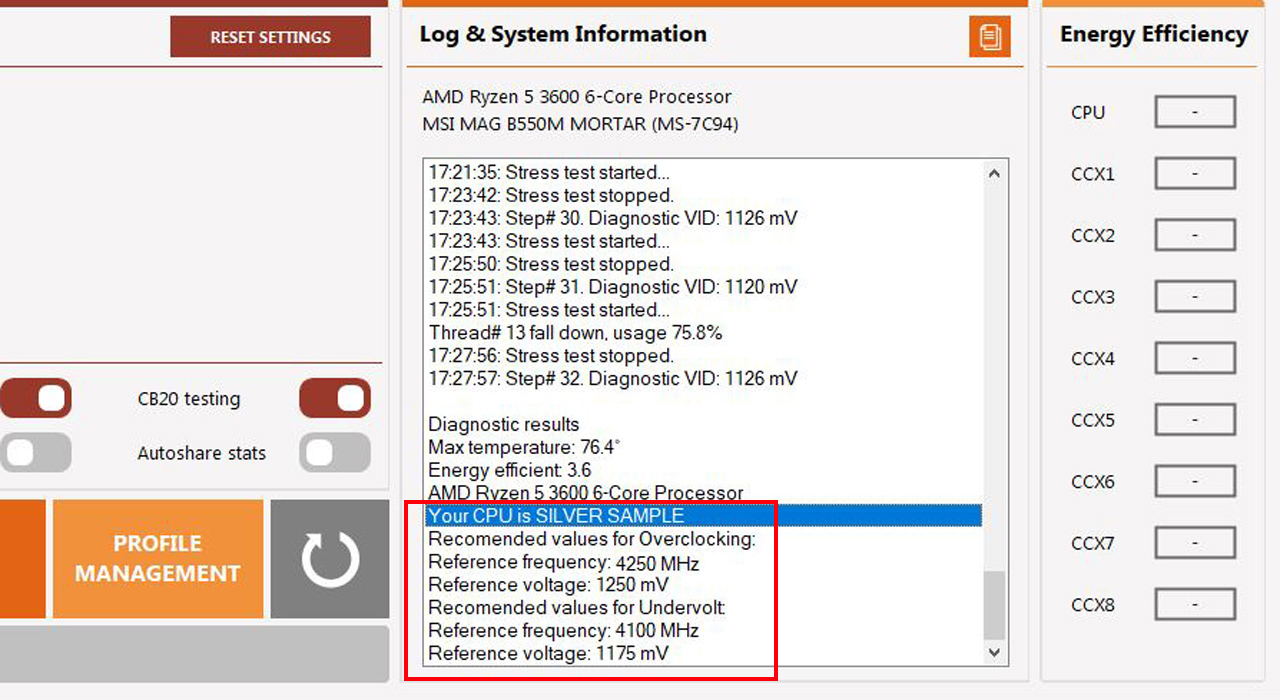
Task: Click the CCX8 efficiency value box
Action: point(1195,605)
